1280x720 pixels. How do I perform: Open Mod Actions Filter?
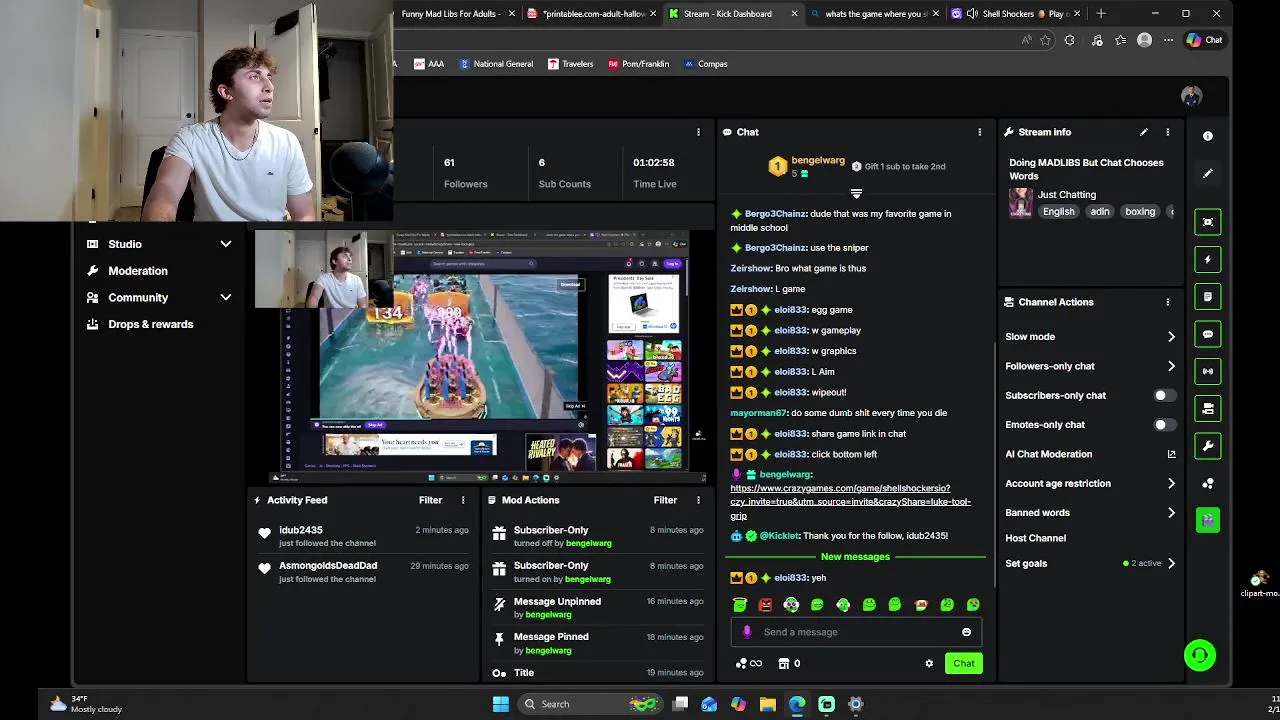click(x=665, y=500)
